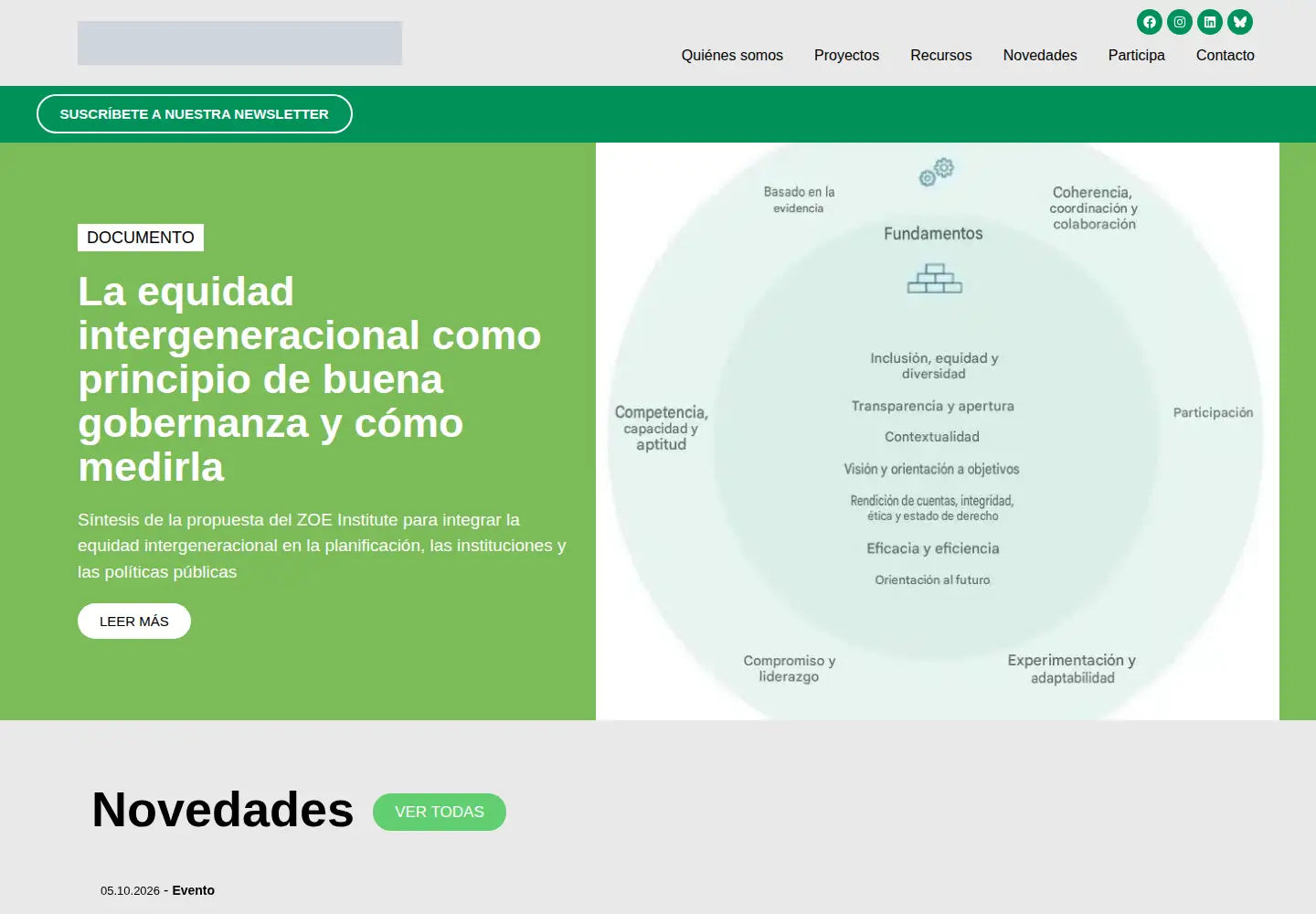The height and width of the screenshot is (914, 1316).
Task: Click the Fundamentos label in the diagram
Action: pyautogui.click(x=933, y=234)
